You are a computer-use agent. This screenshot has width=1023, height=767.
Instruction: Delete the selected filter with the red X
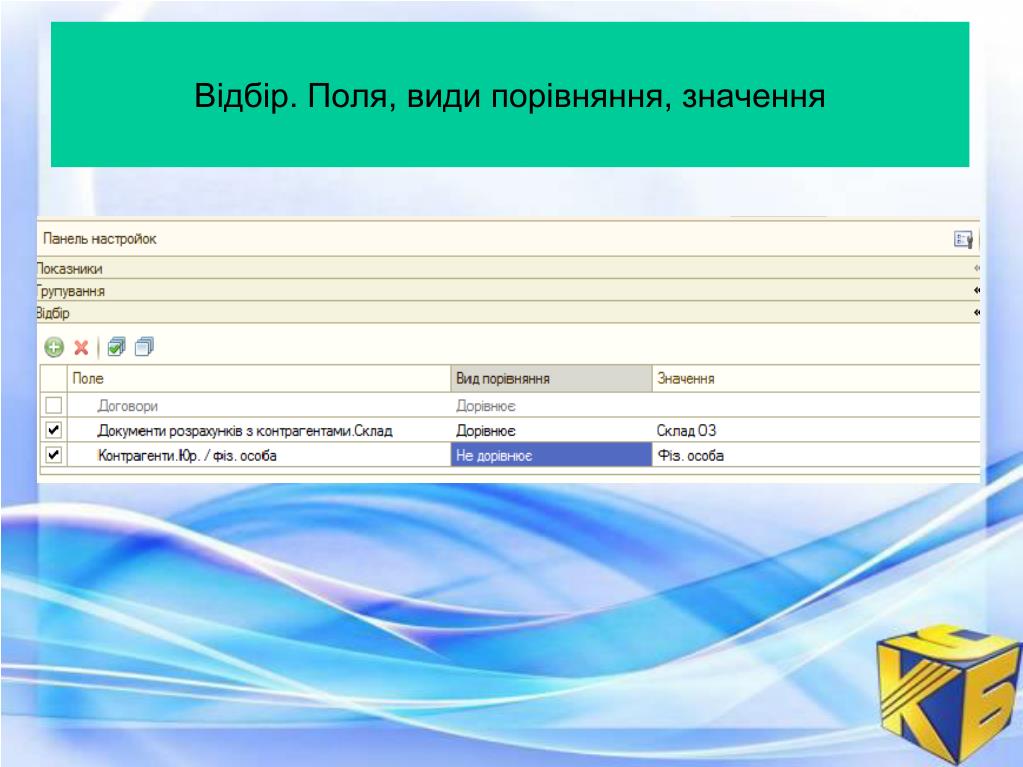[x=81, y=347]
